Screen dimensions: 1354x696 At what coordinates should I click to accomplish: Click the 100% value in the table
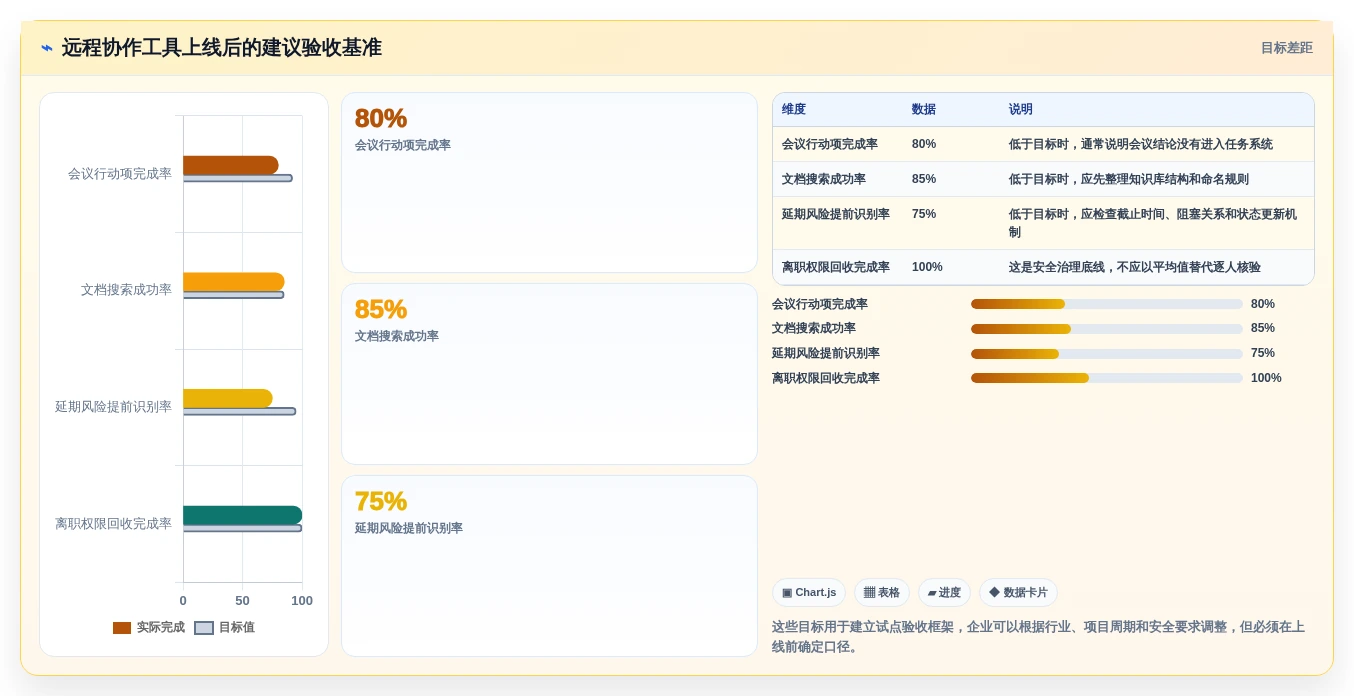pos(927,267)
